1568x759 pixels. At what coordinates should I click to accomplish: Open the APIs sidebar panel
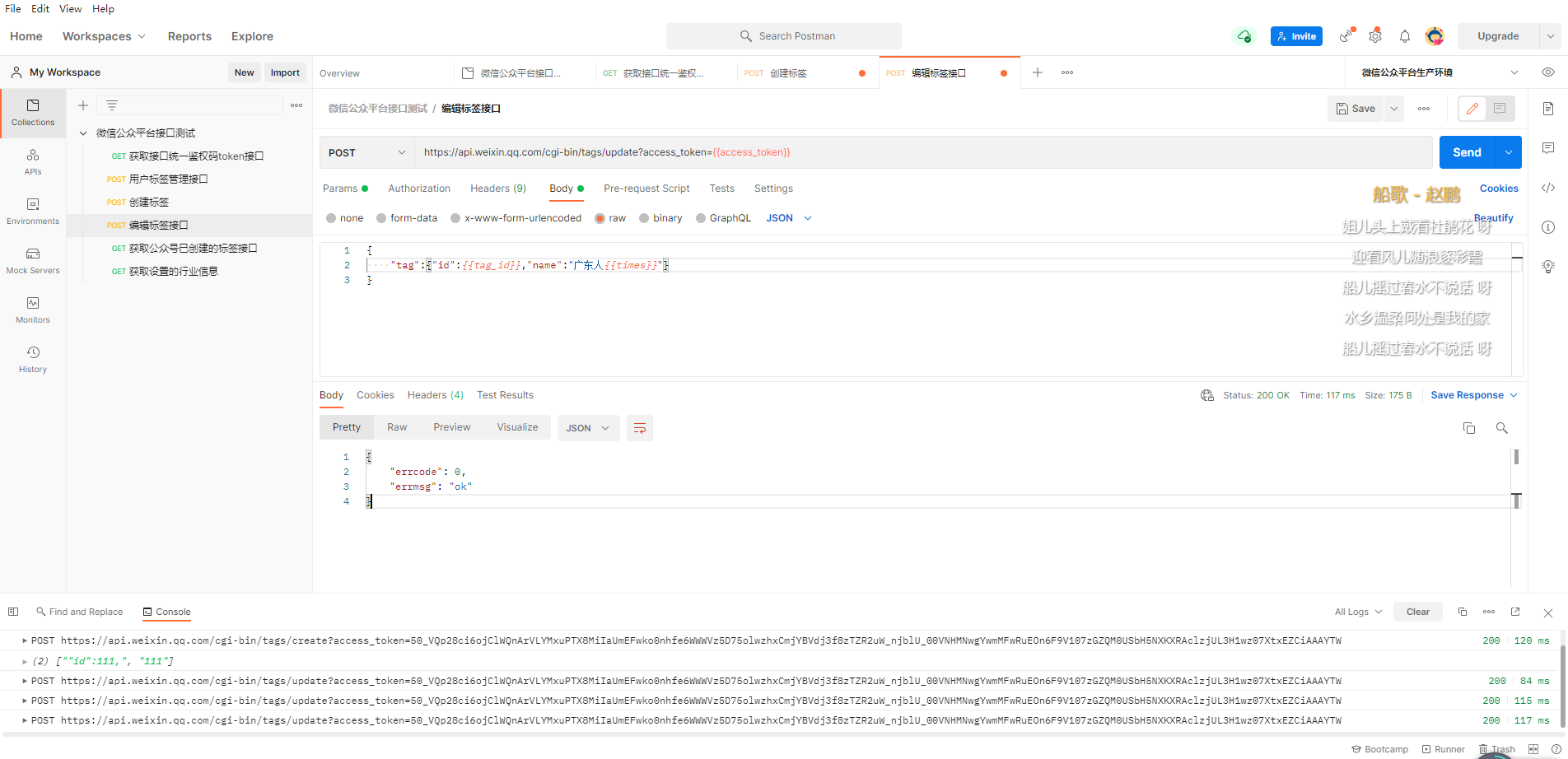click(x=33, y=162)
